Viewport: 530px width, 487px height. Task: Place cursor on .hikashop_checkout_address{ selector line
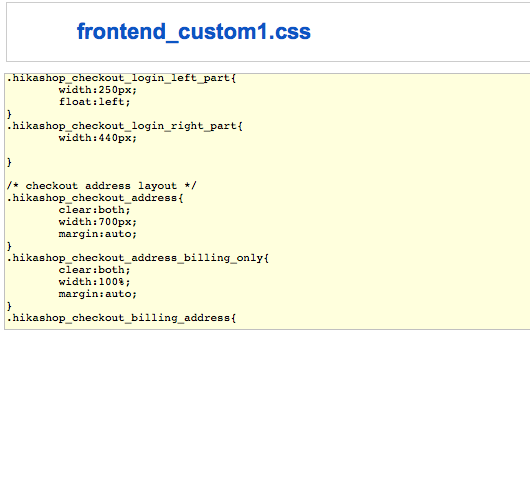[95, 198]
